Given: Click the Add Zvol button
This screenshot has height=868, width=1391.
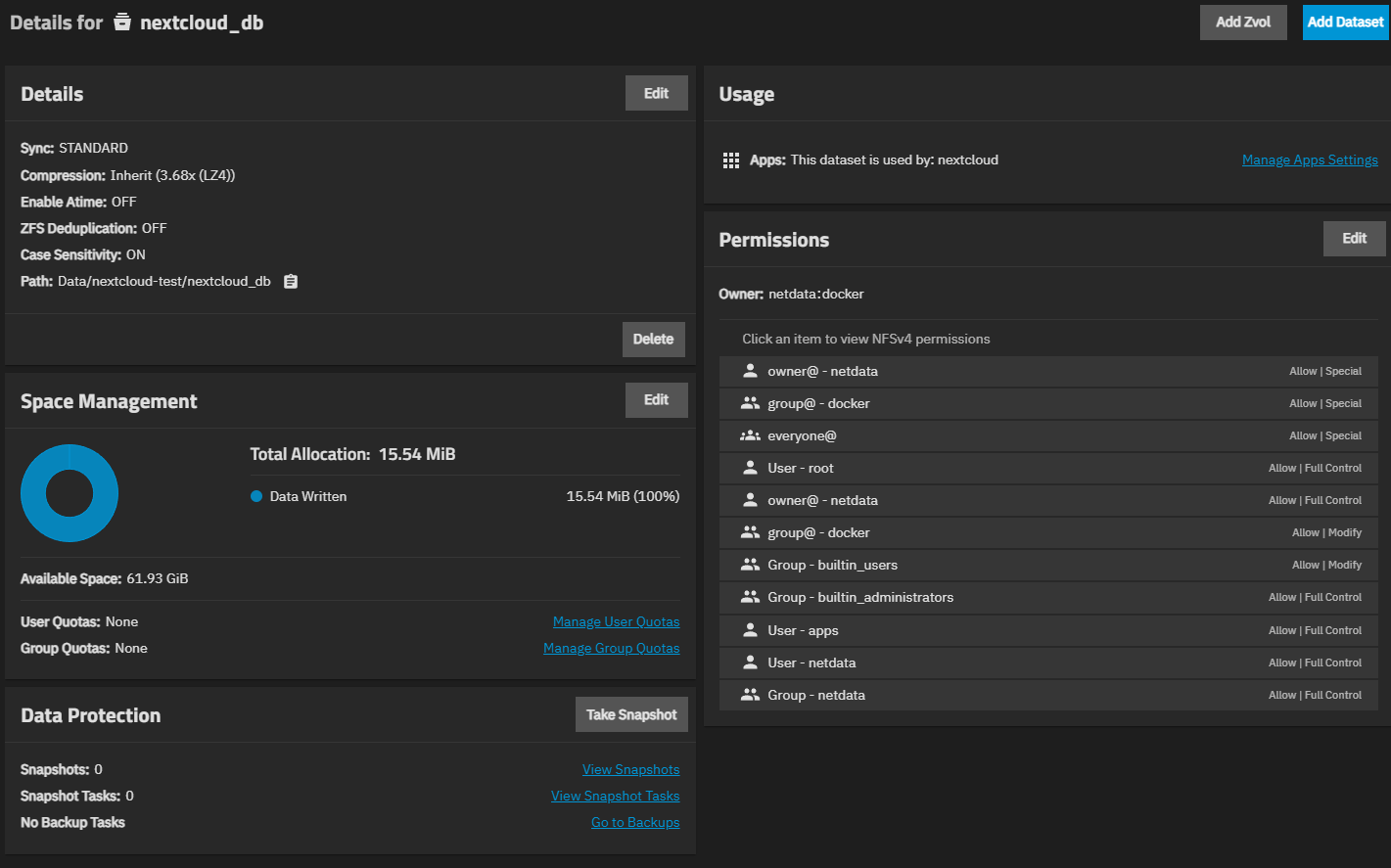Looking at the screenshot, I should pos(1243,23).
